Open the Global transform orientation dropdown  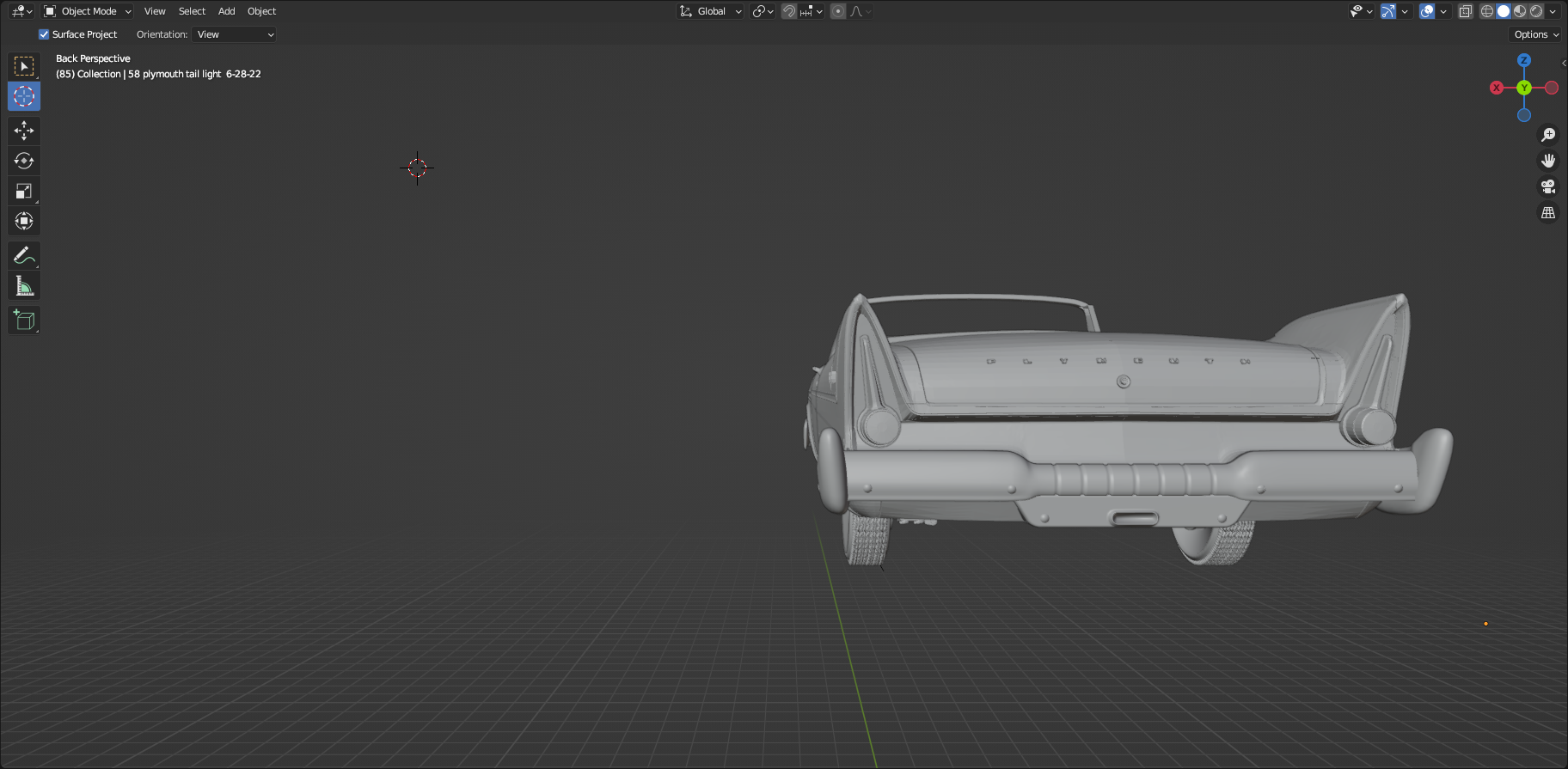(x=710, y=11)
